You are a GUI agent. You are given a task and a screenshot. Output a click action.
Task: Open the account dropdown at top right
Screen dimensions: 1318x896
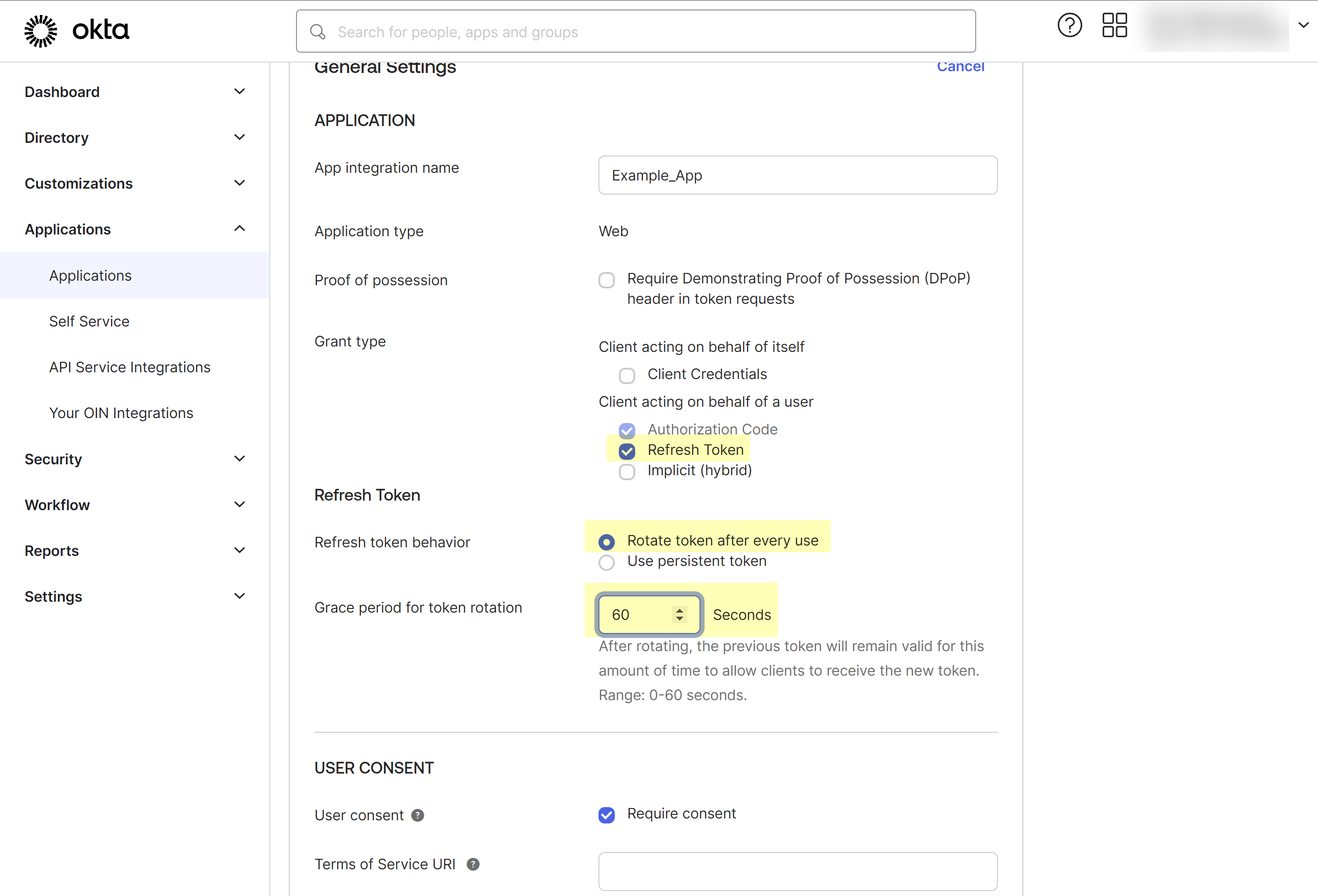coord(1303,24)
